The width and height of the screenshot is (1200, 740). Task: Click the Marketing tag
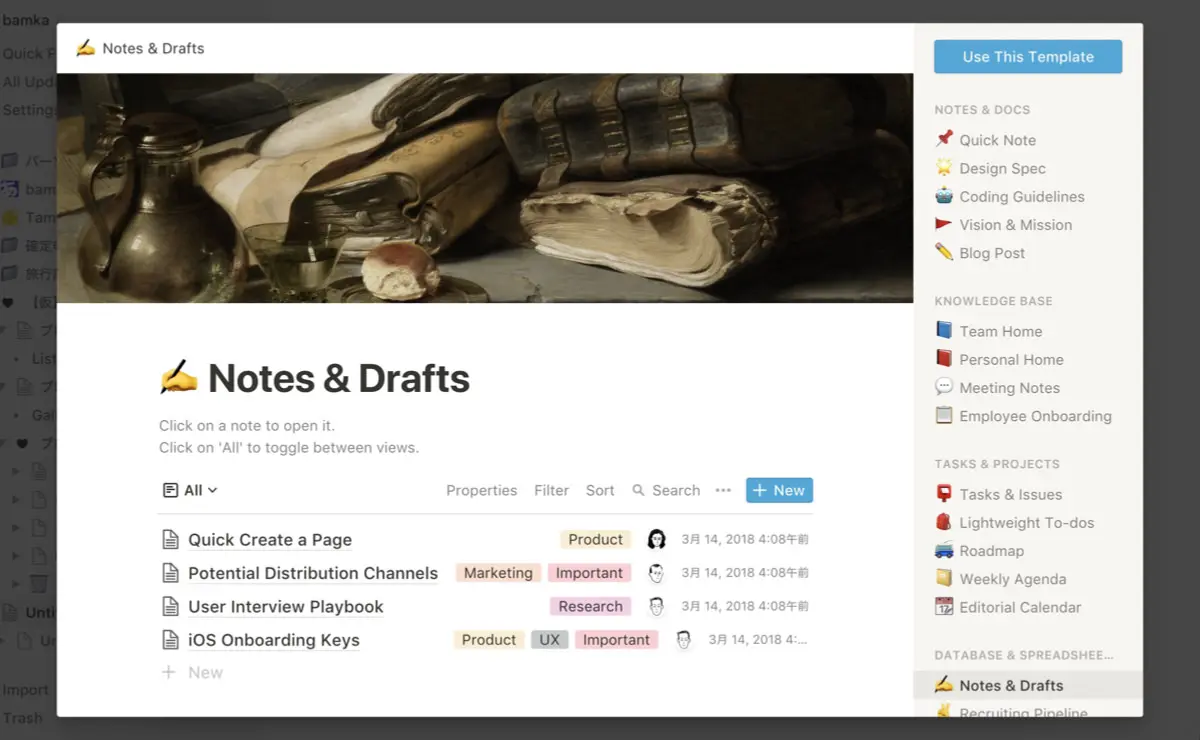pos(498,573)
